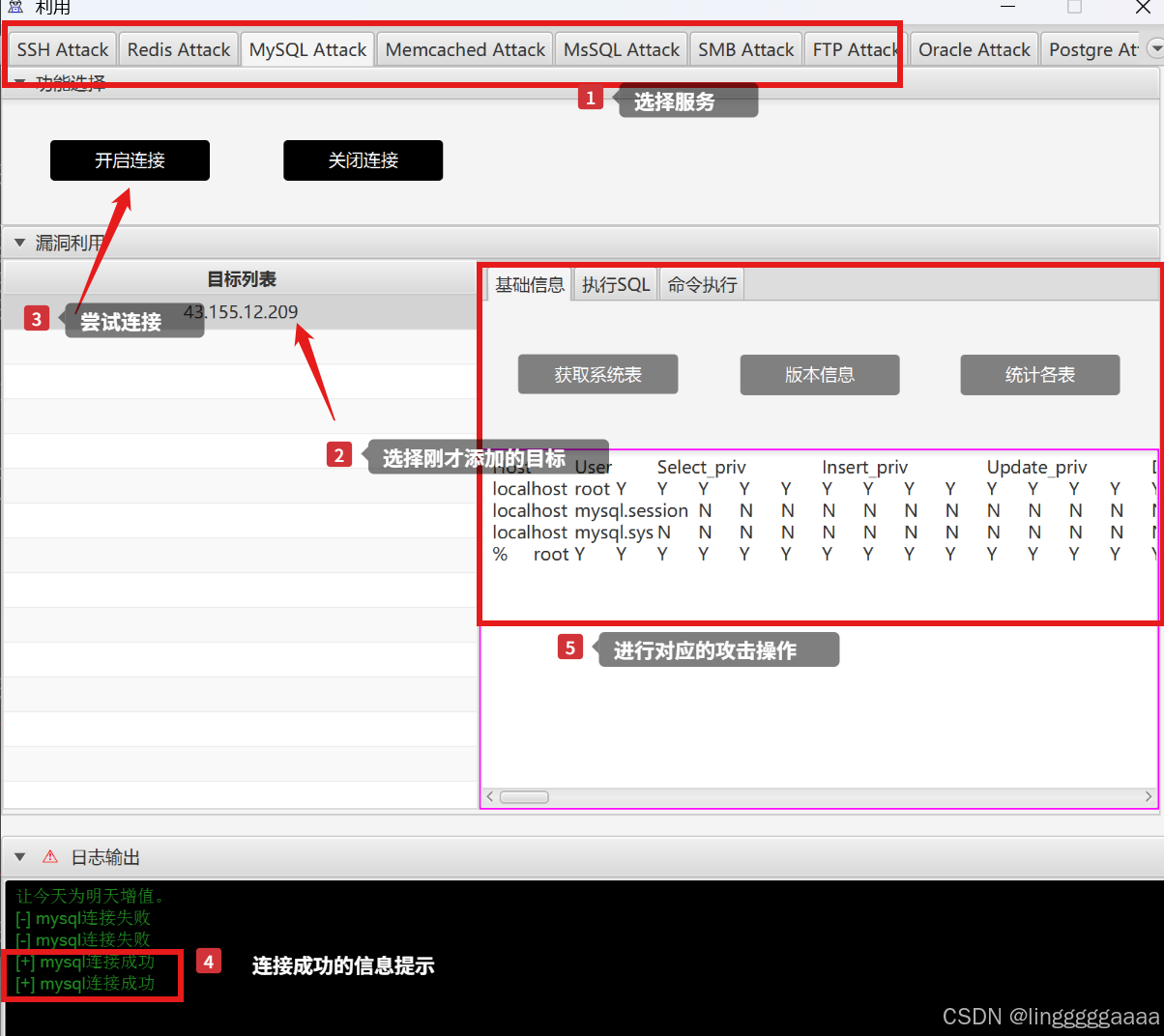Click the horizontal scrollbar thumb

524,797
